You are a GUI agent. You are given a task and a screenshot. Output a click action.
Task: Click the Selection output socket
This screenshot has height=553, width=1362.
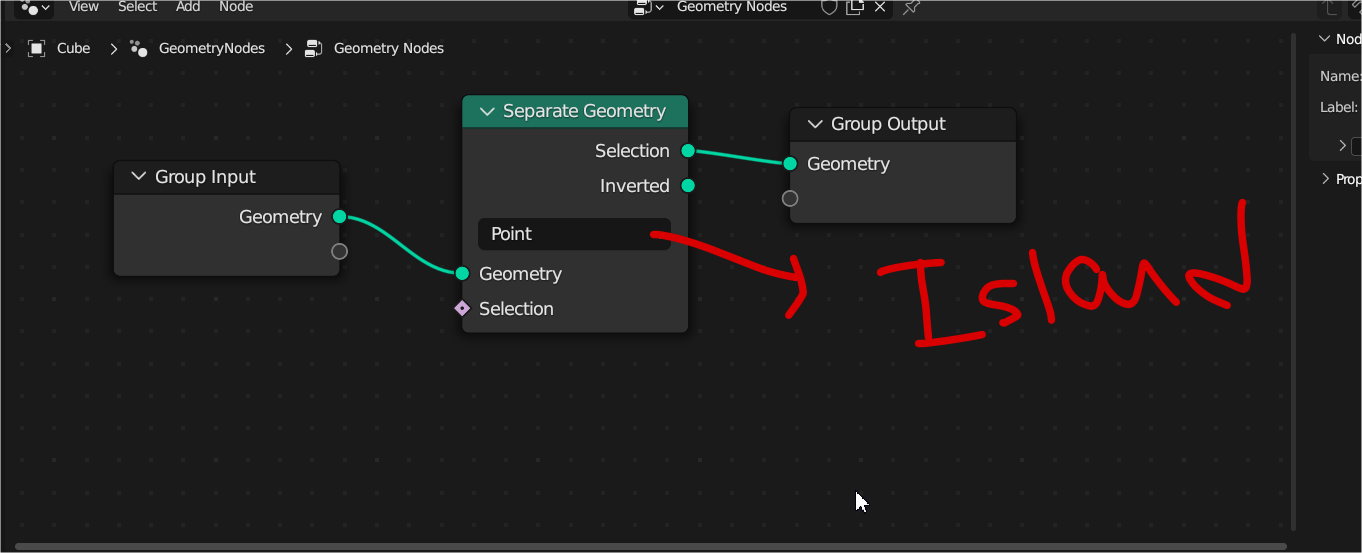click(x=688, y=151)
